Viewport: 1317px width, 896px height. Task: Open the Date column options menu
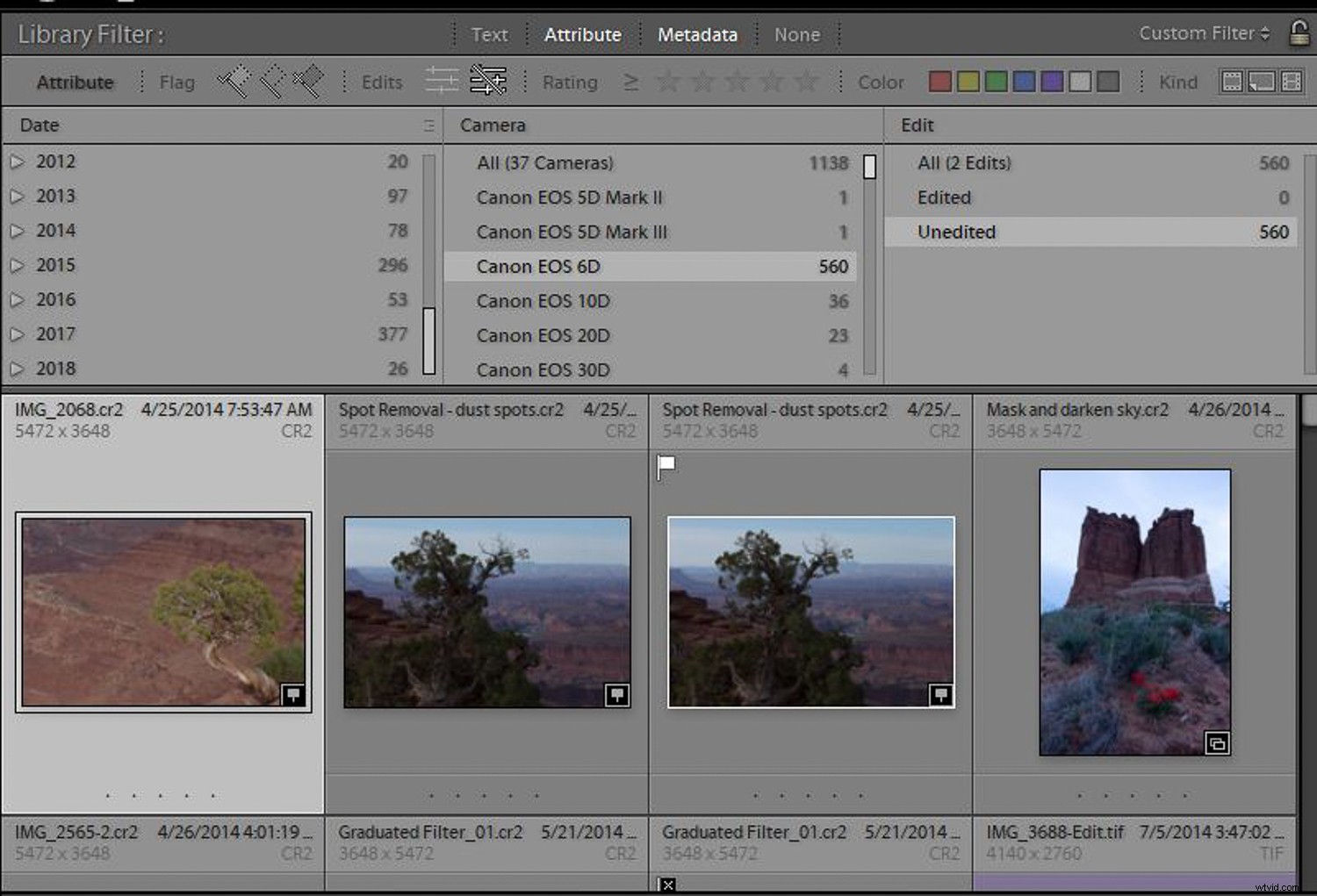[x=430, y=125]
